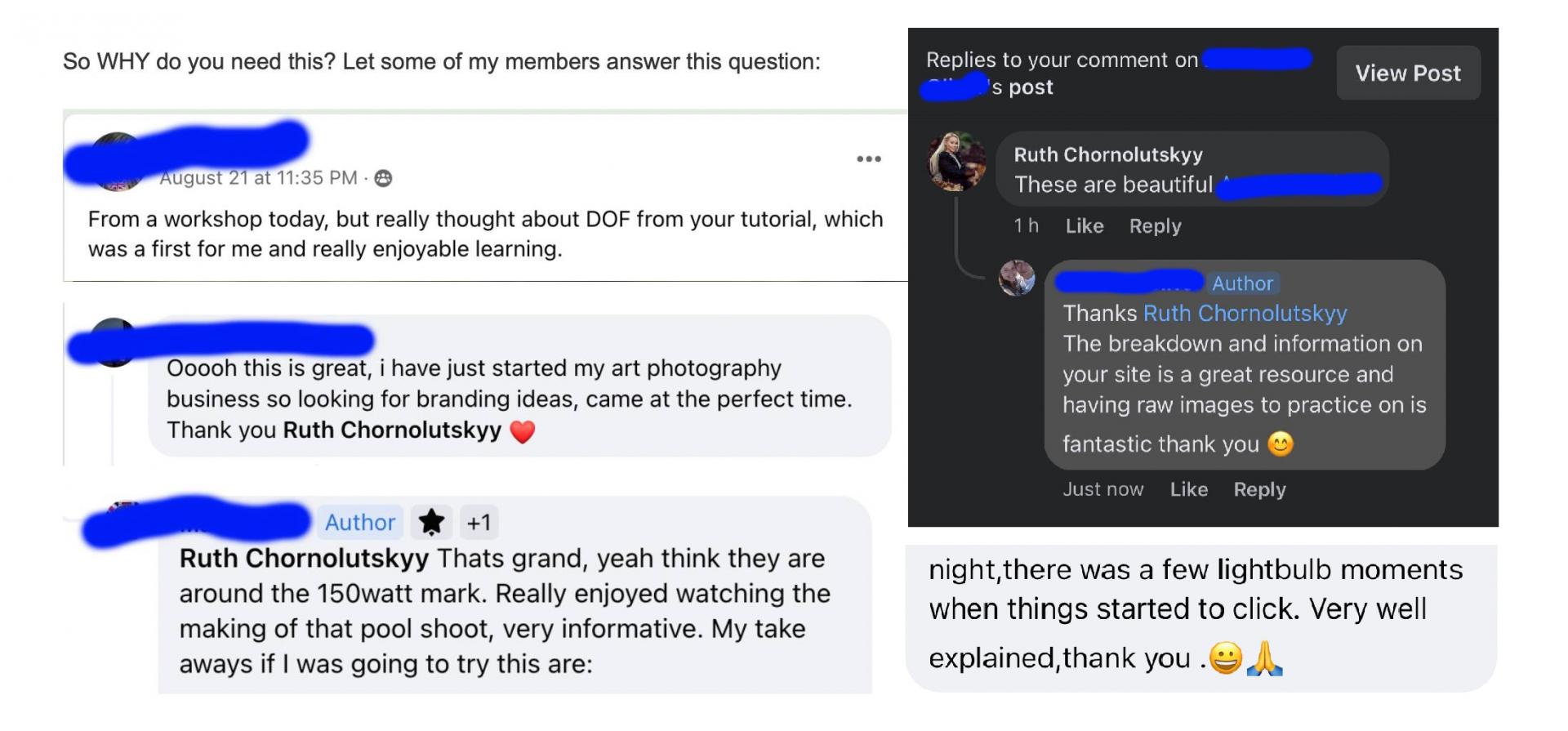Screen dimensions: 1568x731
Task: Click the blue 'Ruth Chornolutskyy' mention link
Action: (1245, 314)
